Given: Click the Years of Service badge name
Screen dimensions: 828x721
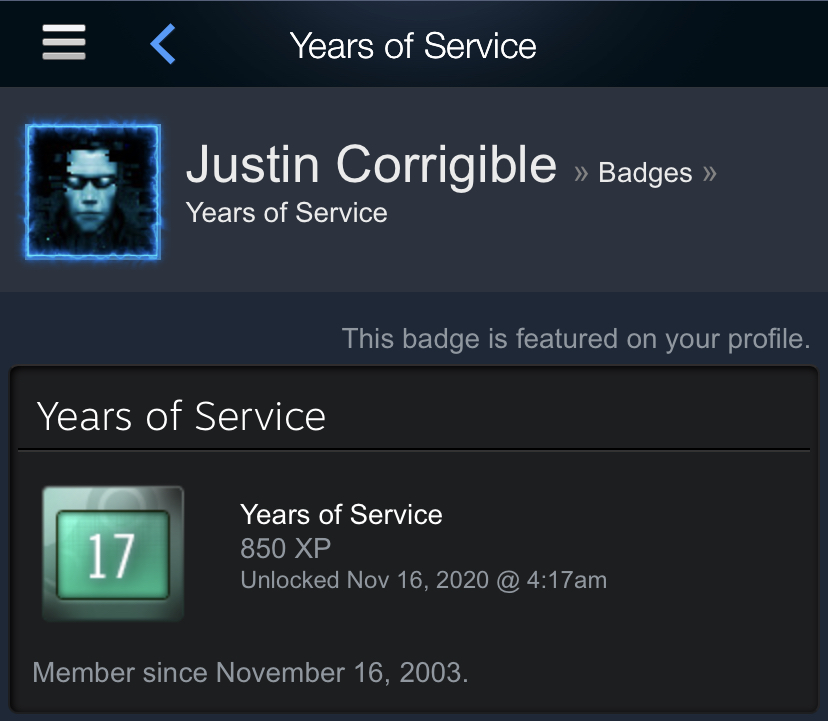Looking at the screenshot, I should [341, 515].
